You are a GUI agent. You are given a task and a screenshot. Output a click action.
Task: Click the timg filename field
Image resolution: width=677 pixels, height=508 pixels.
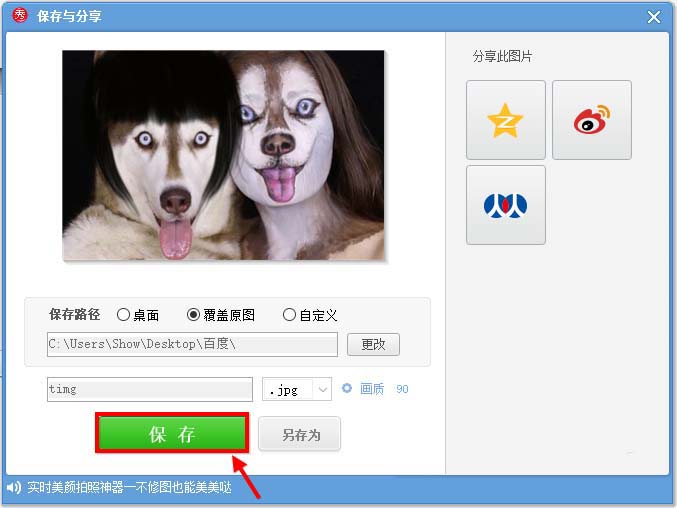tap(150, 389)
